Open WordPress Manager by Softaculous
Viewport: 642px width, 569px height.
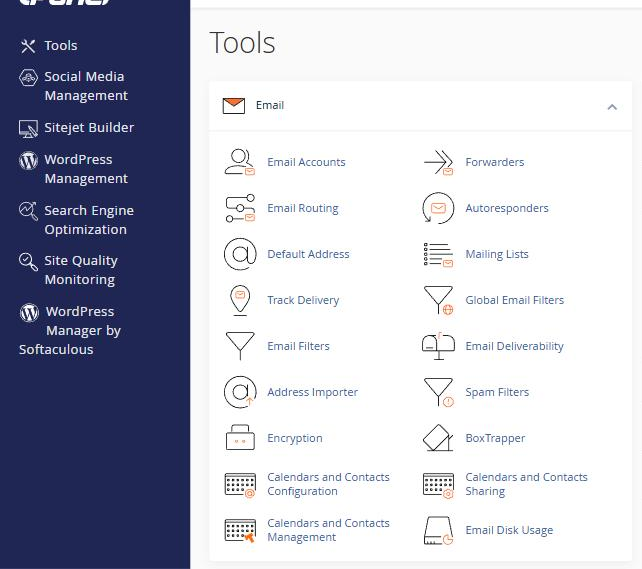click(70, 330)
